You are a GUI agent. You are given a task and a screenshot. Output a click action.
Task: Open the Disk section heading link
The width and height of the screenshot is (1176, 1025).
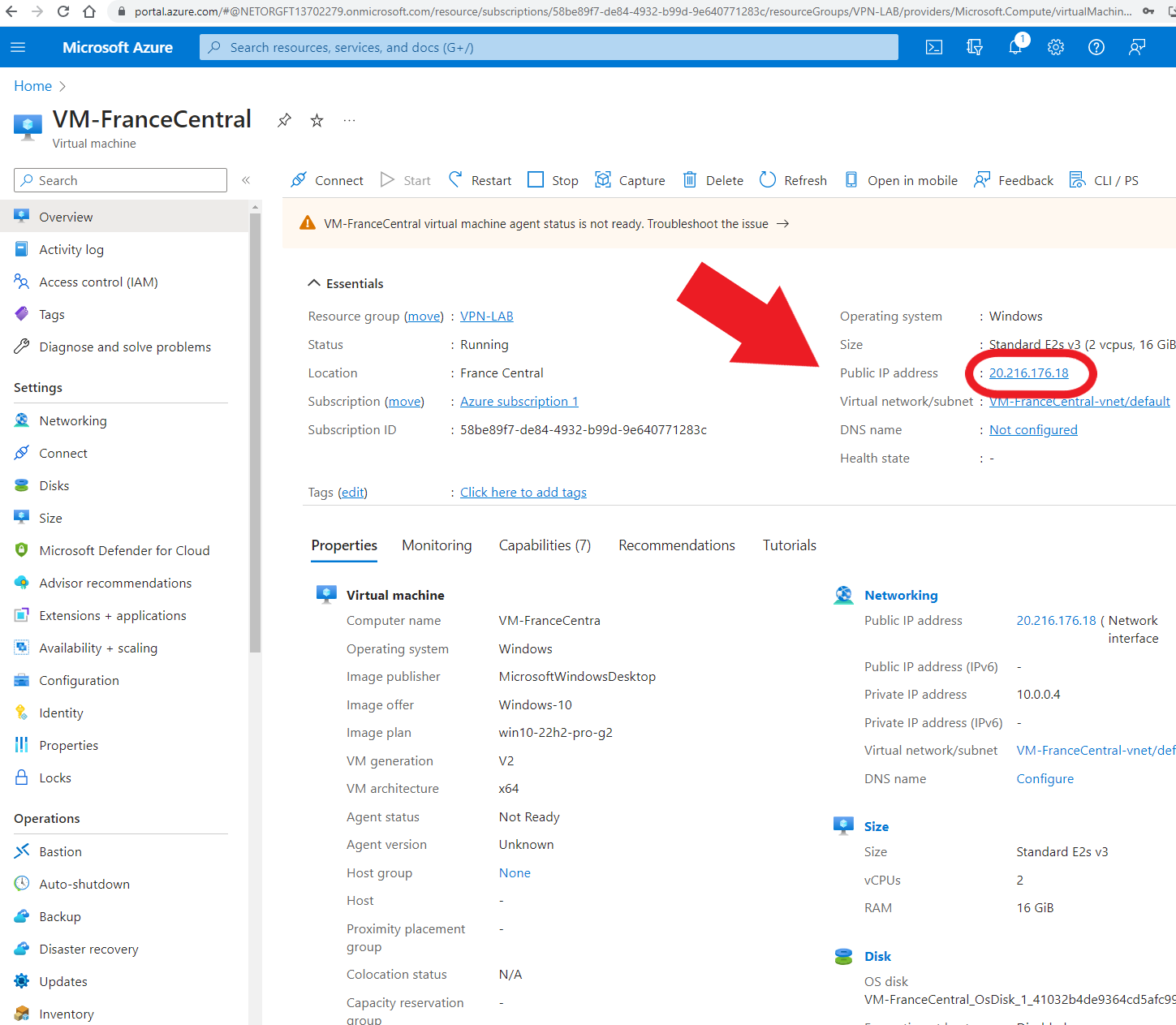click(877, 956)
